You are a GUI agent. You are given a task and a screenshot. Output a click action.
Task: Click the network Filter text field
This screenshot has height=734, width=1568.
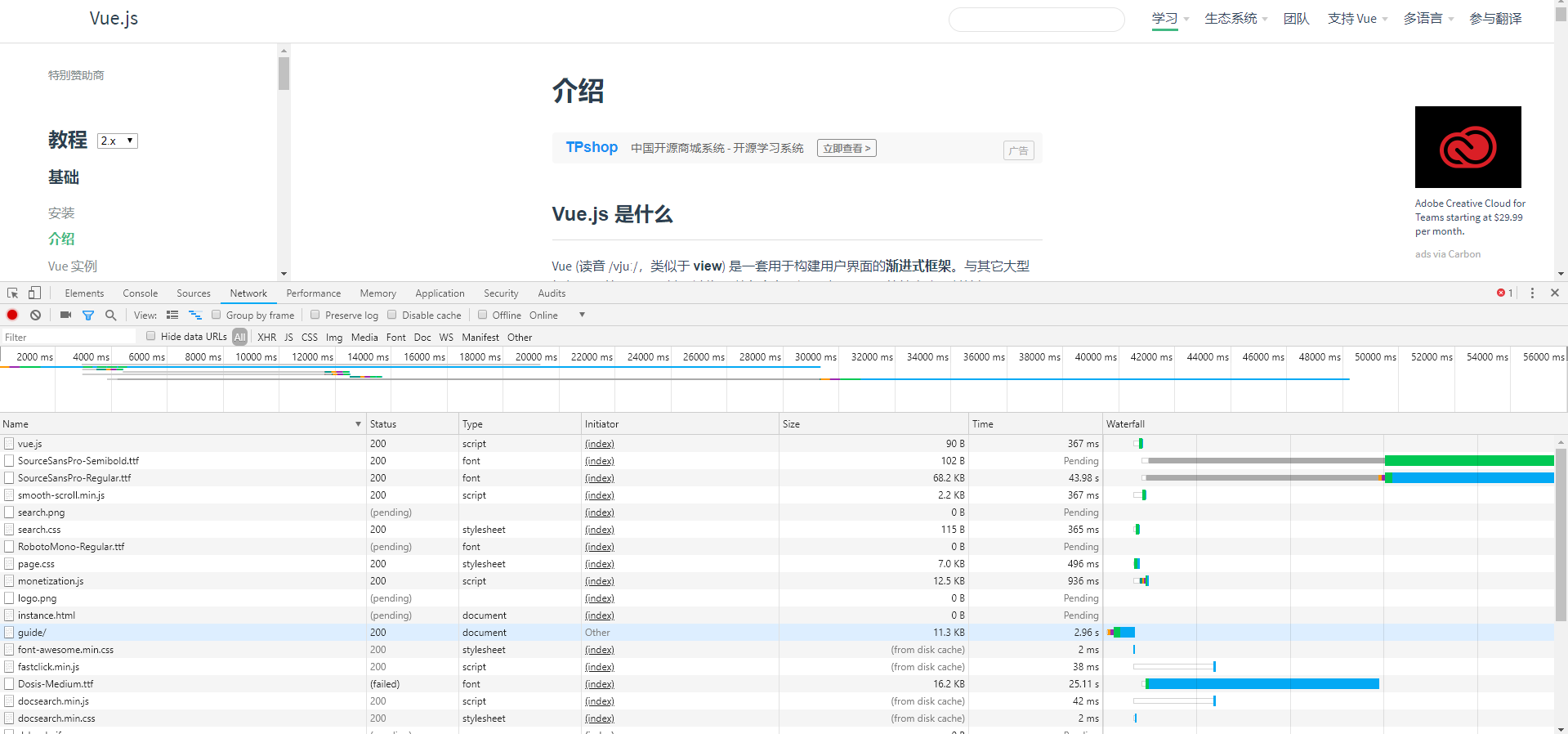tap(69, 337)
